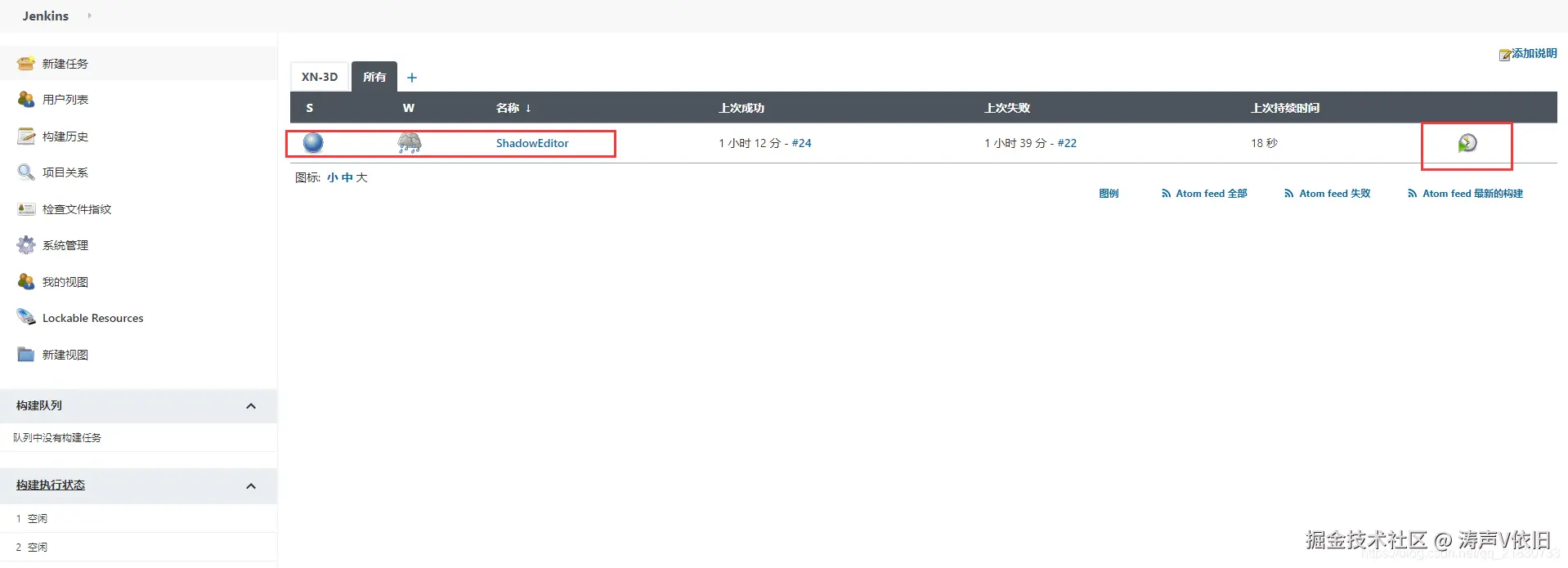Click the Jenkins breadcrumb home link
Screen dimensions: 1568x568
click(x=46, y=16)
